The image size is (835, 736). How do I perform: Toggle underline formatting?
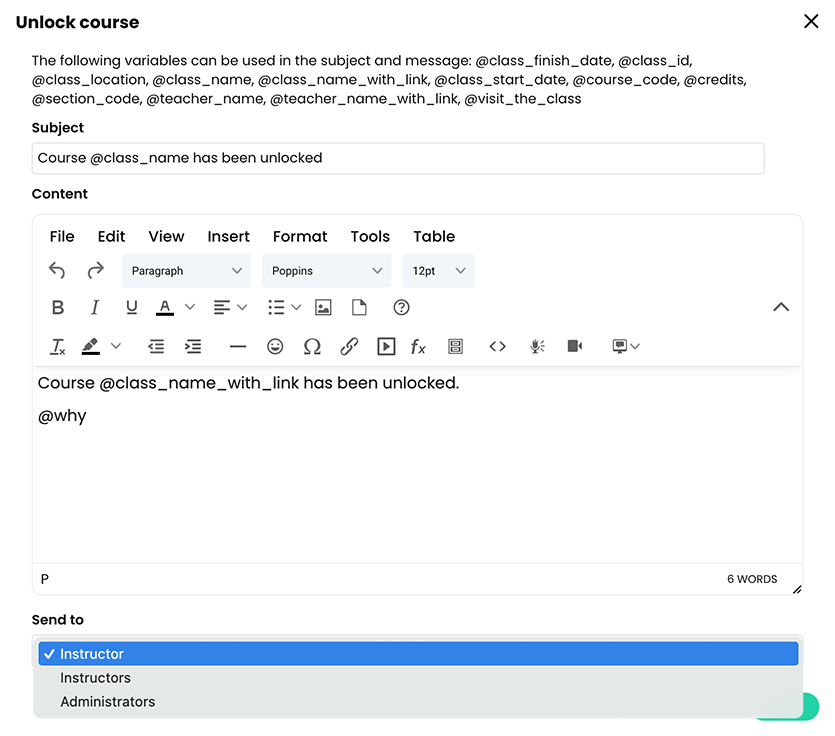[131, 307]
